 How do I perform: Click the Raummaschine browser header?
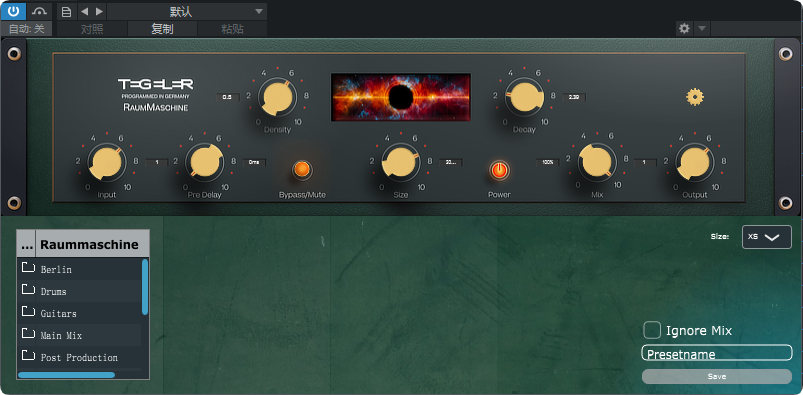(93, 244)
